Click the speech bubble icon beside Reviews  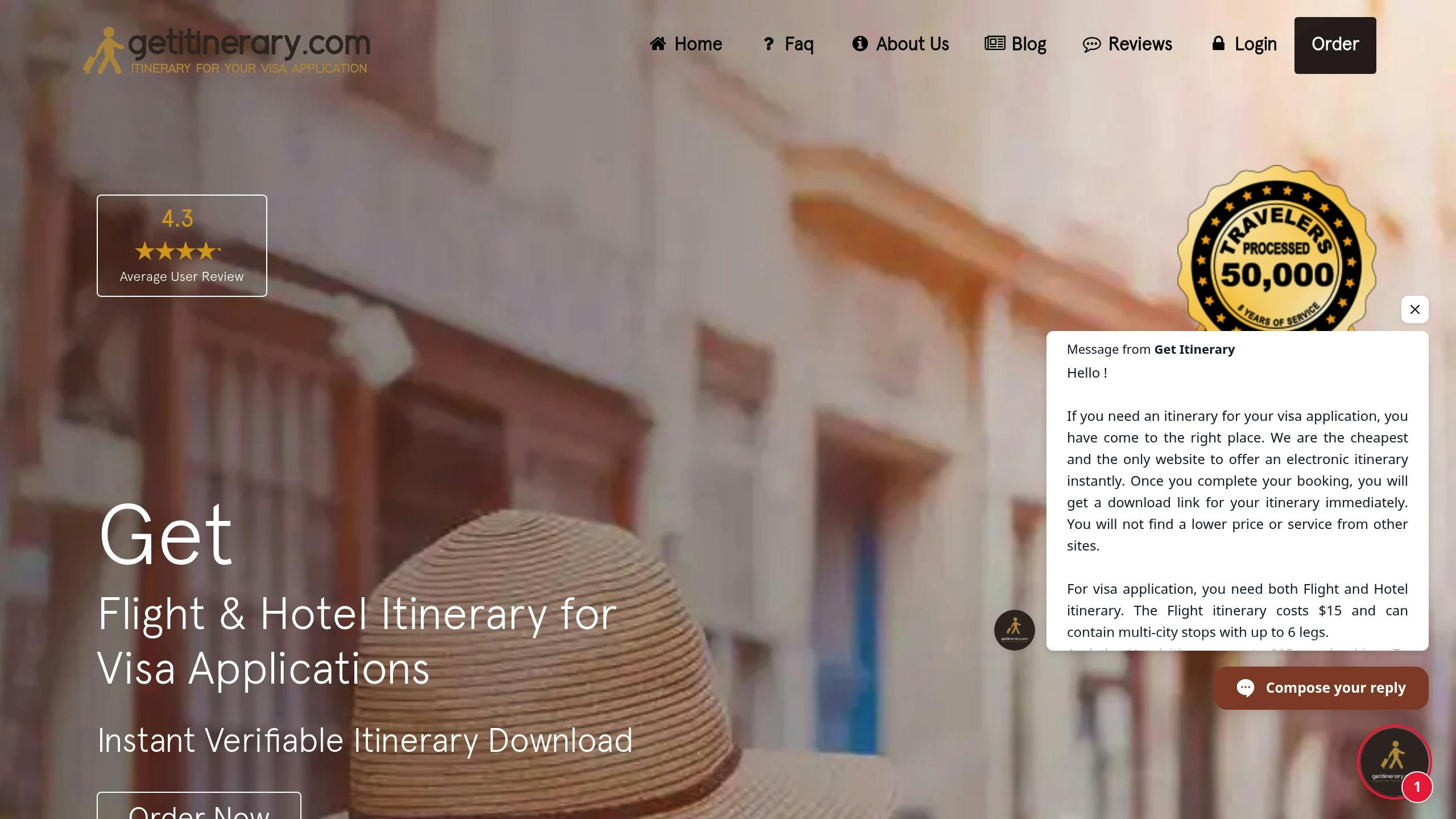click(x=1091, y=44)
